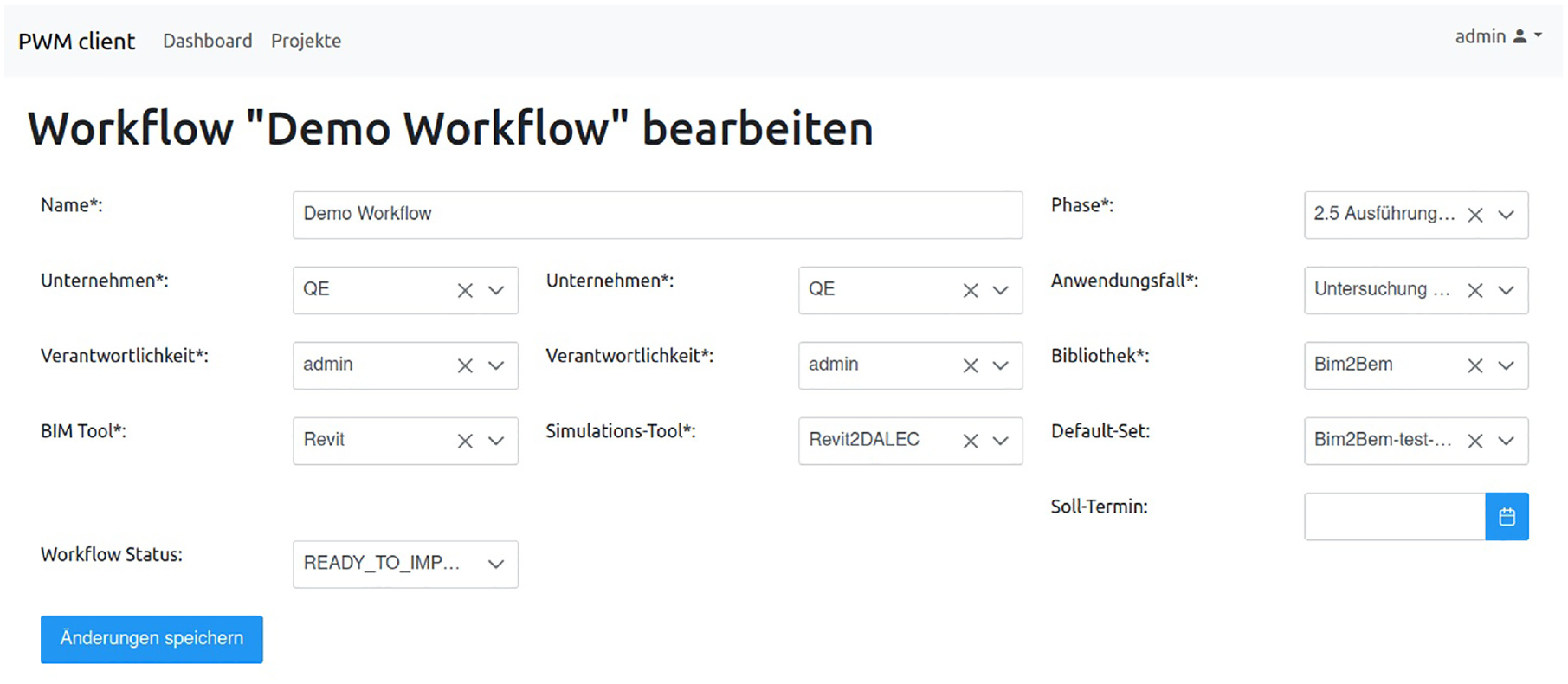Clear the Anwendungsfall selection with its X
This screenshot has height=684, width=1568.
(1475, 291)
